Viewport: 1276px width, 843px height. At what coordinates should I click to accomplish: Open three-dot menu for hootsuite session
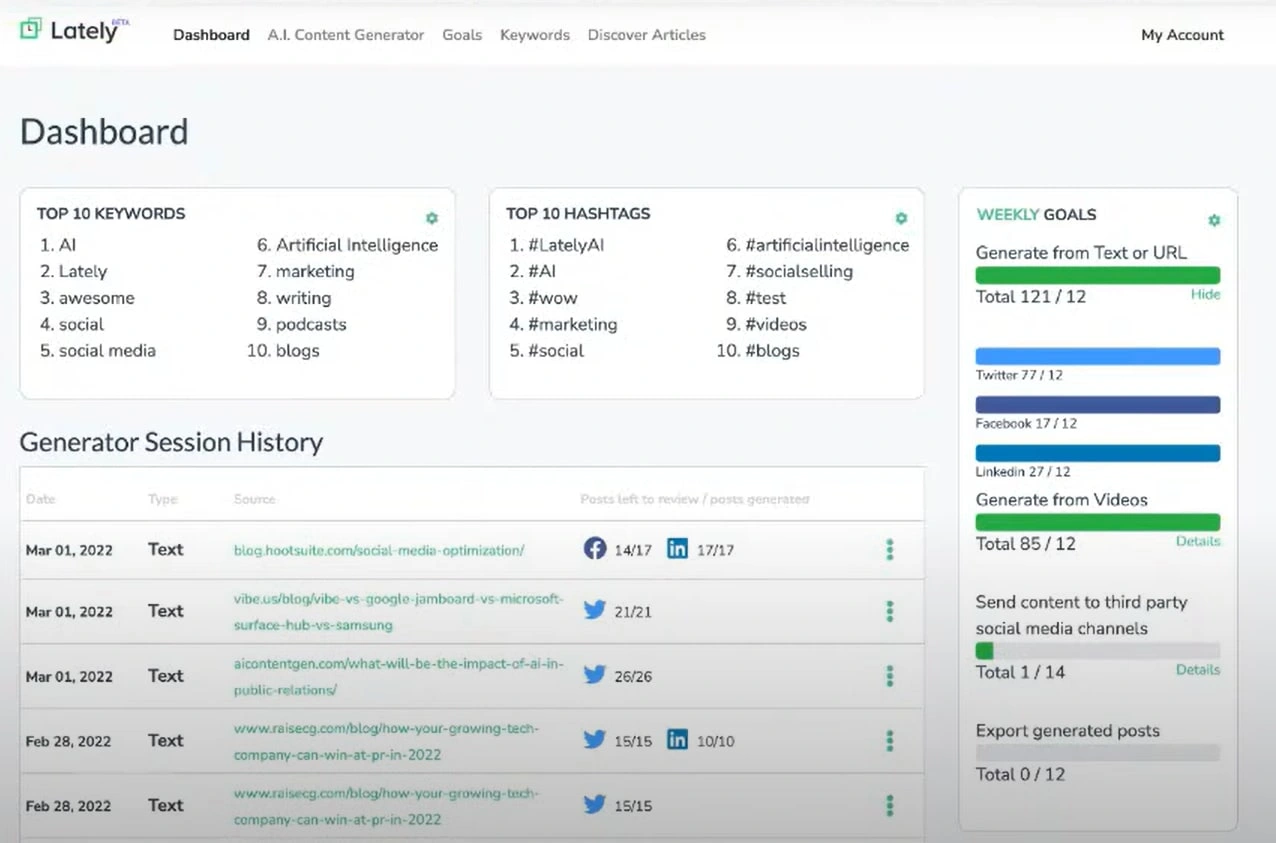pos(889,549)
